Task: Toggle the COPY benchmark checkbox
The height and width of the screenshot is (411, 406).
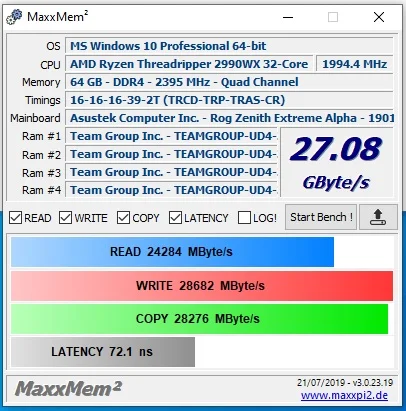Action: [123, 218]
